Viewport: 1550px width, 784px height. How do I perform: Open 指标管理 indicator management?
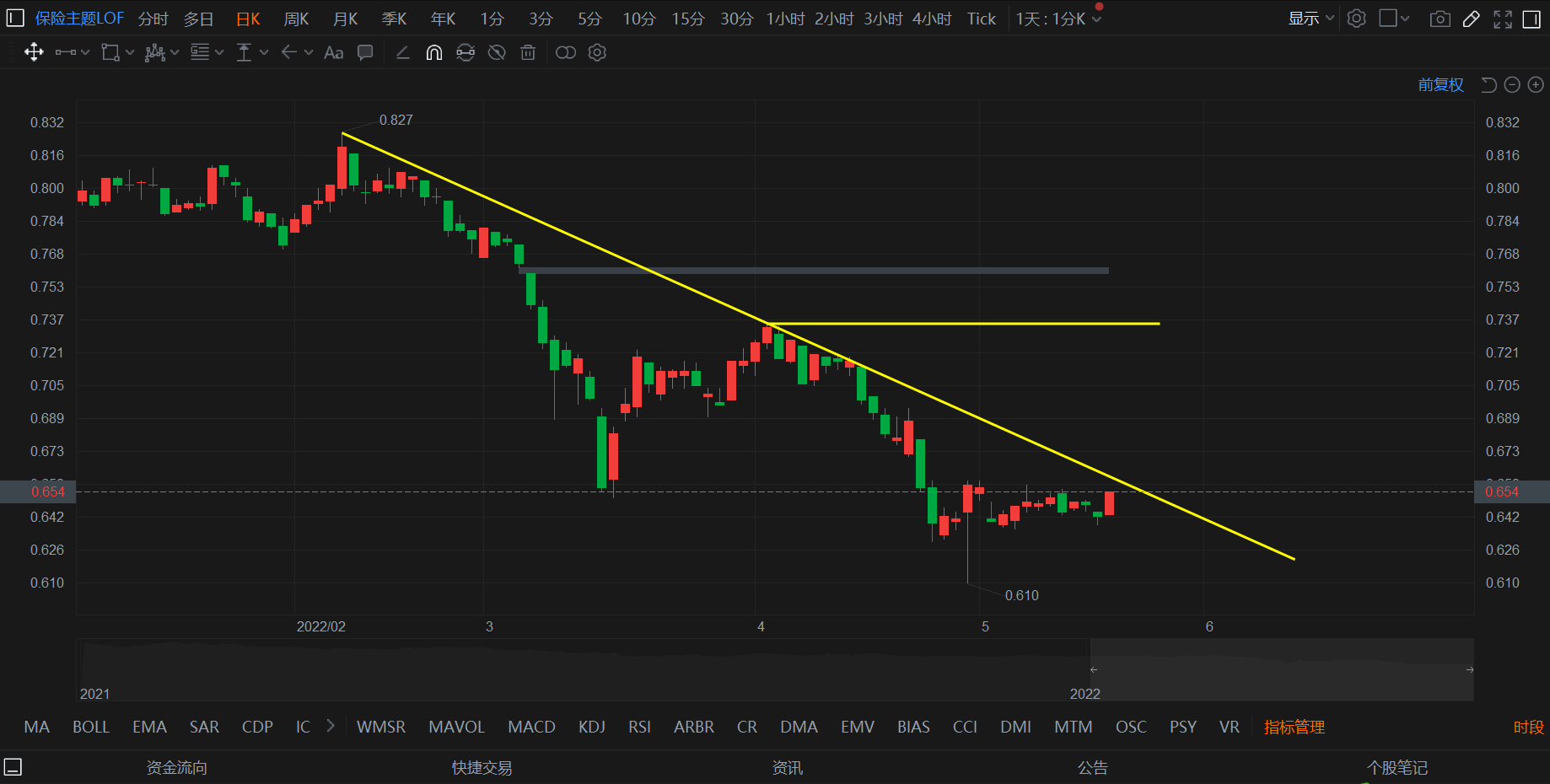click(x=1294, y=727)
